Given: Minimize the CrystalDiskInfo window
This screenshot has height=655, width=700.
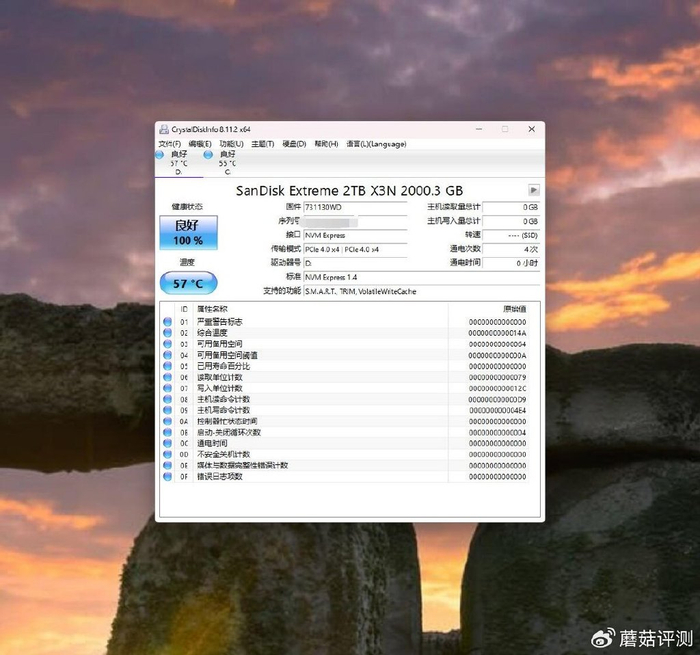Looking at the screenshot, I should (479, 129).
